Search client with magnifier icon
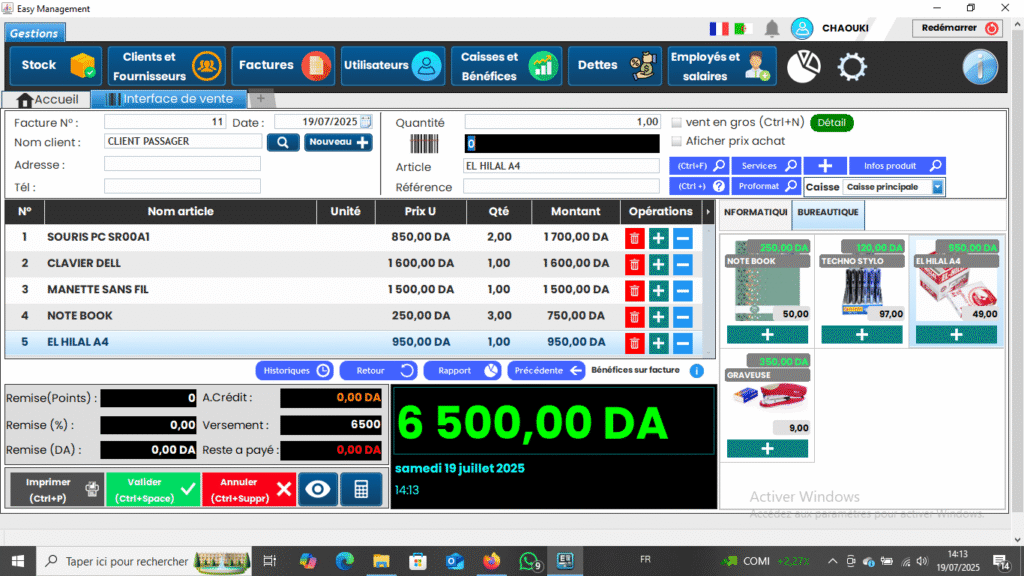 [x=283, y=142]
